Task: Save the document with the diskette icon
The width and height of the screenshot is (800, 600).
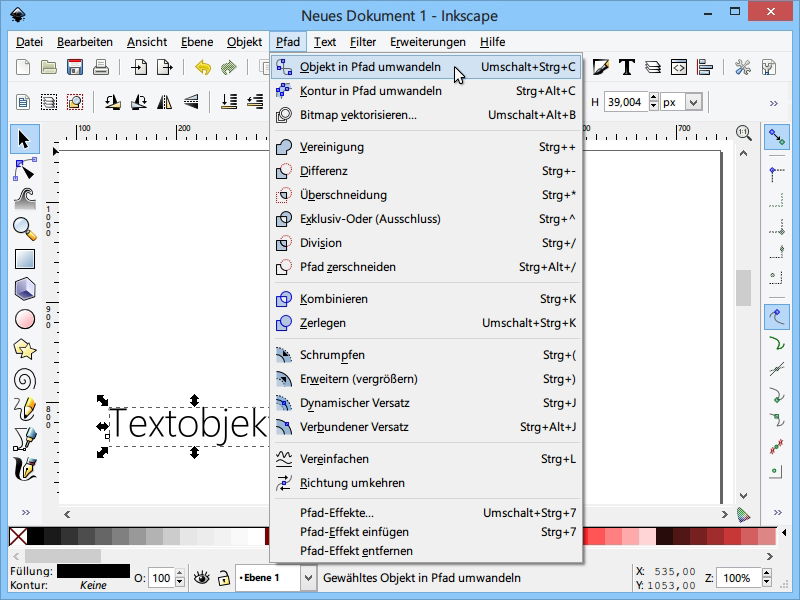Action: [x=75, y=67]
